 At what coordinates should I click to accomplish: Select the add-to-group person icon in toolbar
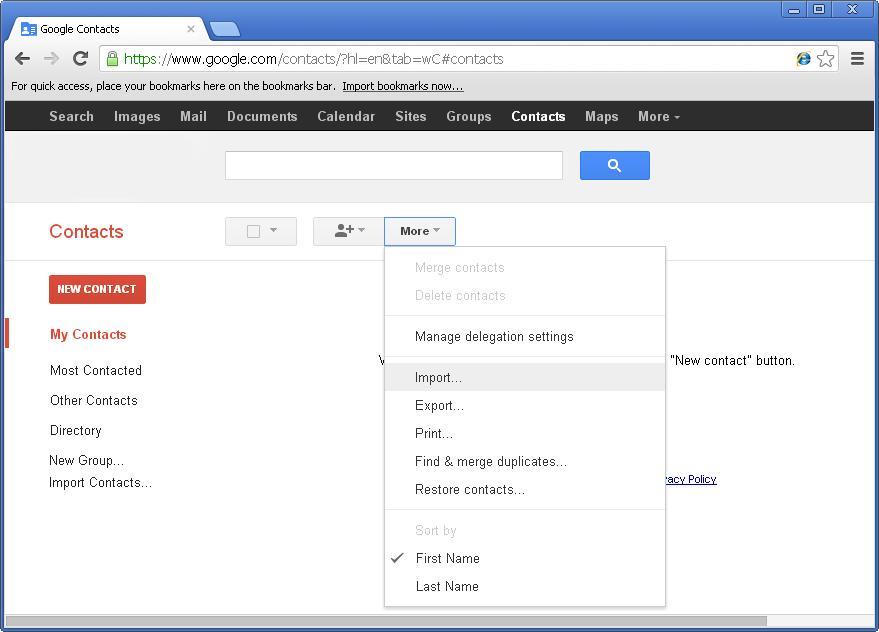347,230
